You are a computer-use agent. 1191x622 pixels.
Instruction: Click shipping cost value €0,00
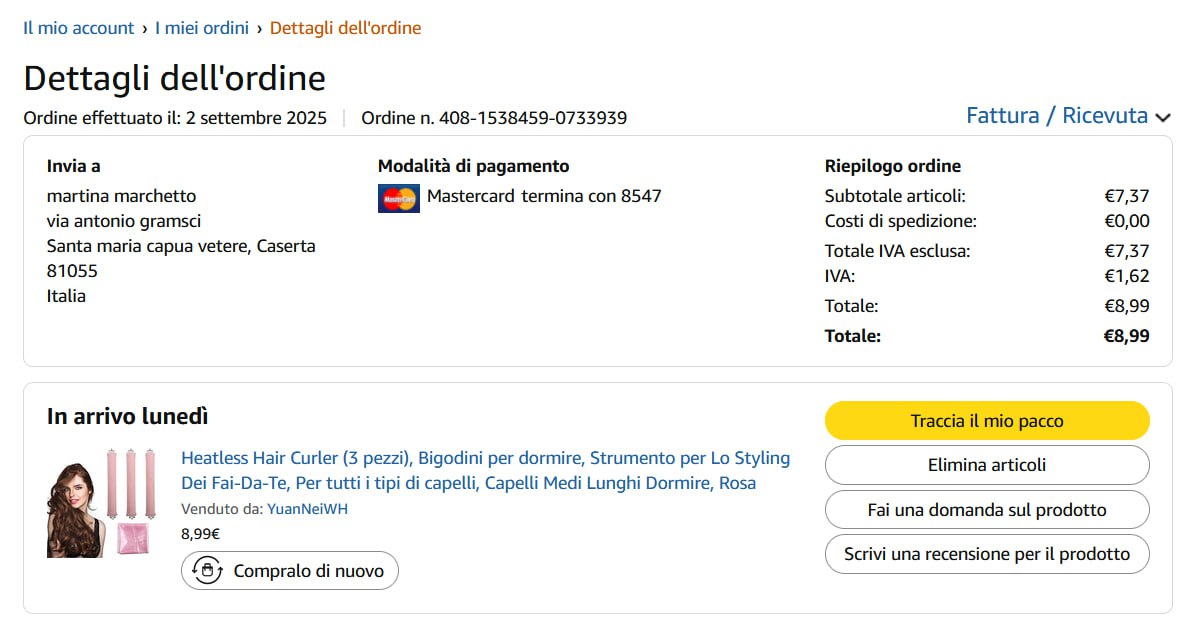click(1126, 221)
